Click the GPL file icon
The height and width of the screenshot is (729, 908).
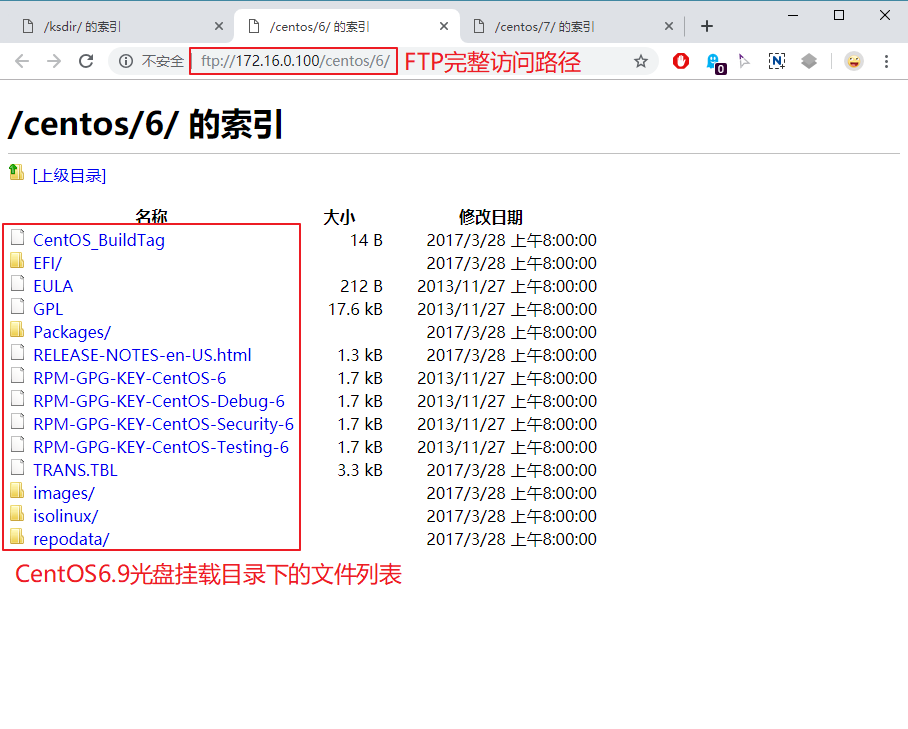(17, 306)
